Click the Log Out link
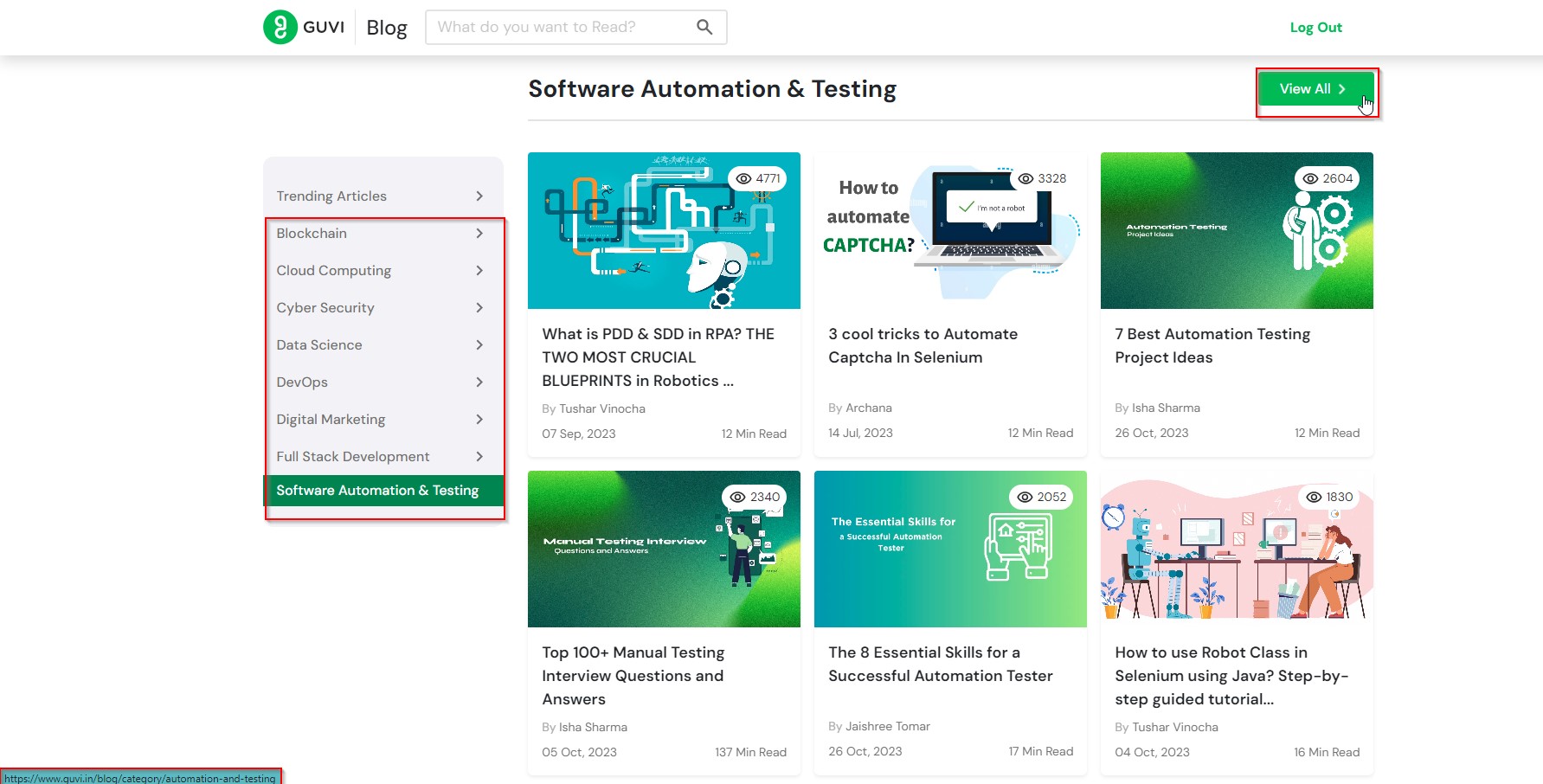The image size is (1543, 784). 1315,28
